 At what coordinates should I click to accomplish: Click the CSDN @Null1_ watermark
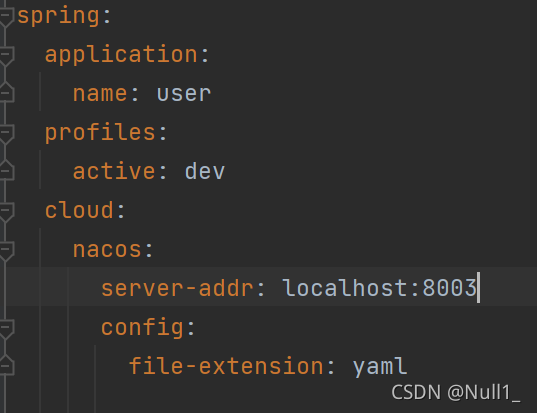coord(456,392)
